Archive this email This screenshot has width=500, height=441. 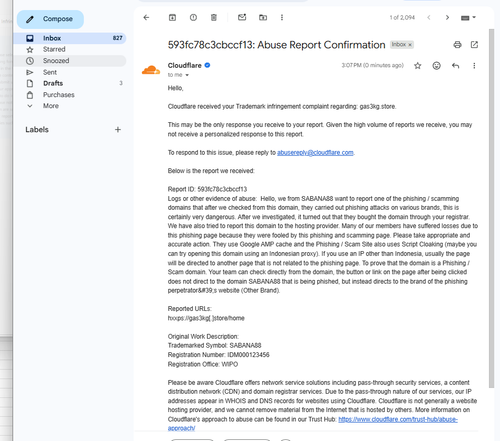pyautogui.click(x=172, y=17)
